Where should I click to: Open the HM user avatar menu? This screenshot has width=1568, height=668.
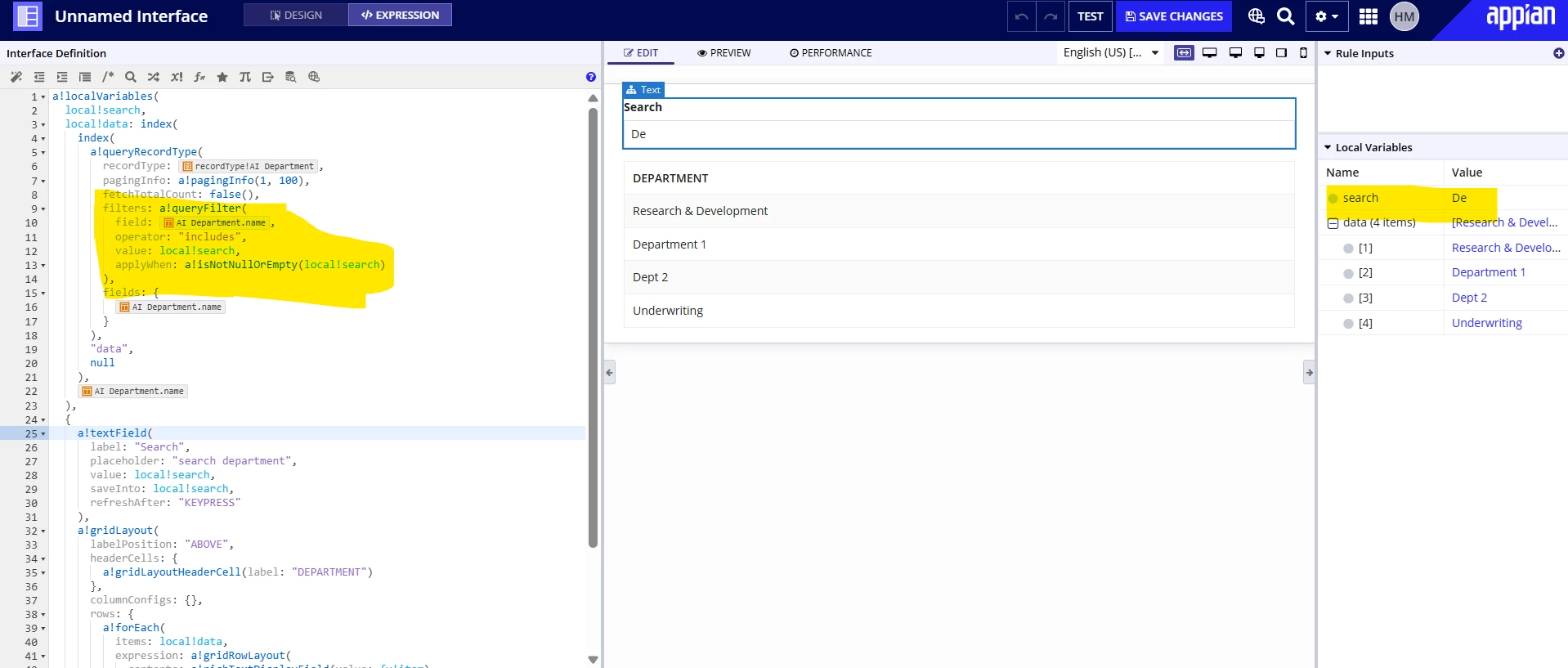point(1404,16)
